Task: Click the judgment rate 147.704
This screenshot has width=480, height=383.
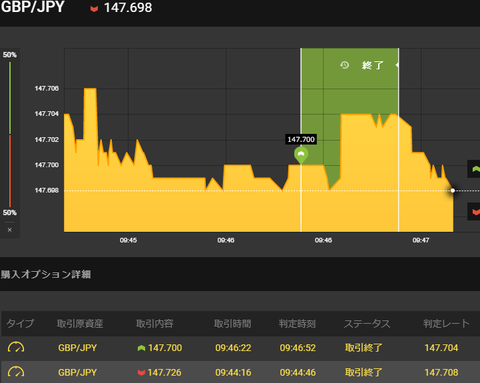Action: point(441,348)
